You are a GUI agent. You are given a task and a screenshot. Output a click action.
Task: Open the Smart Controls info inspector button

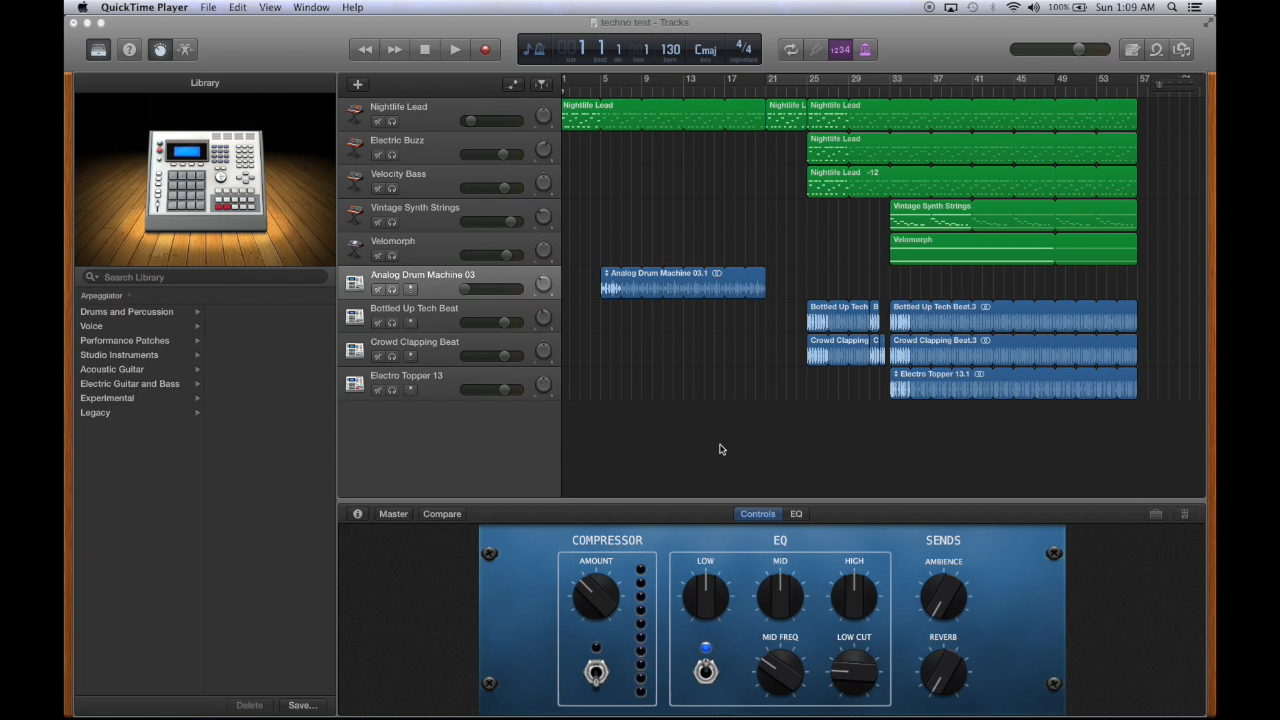pos(357,514)
